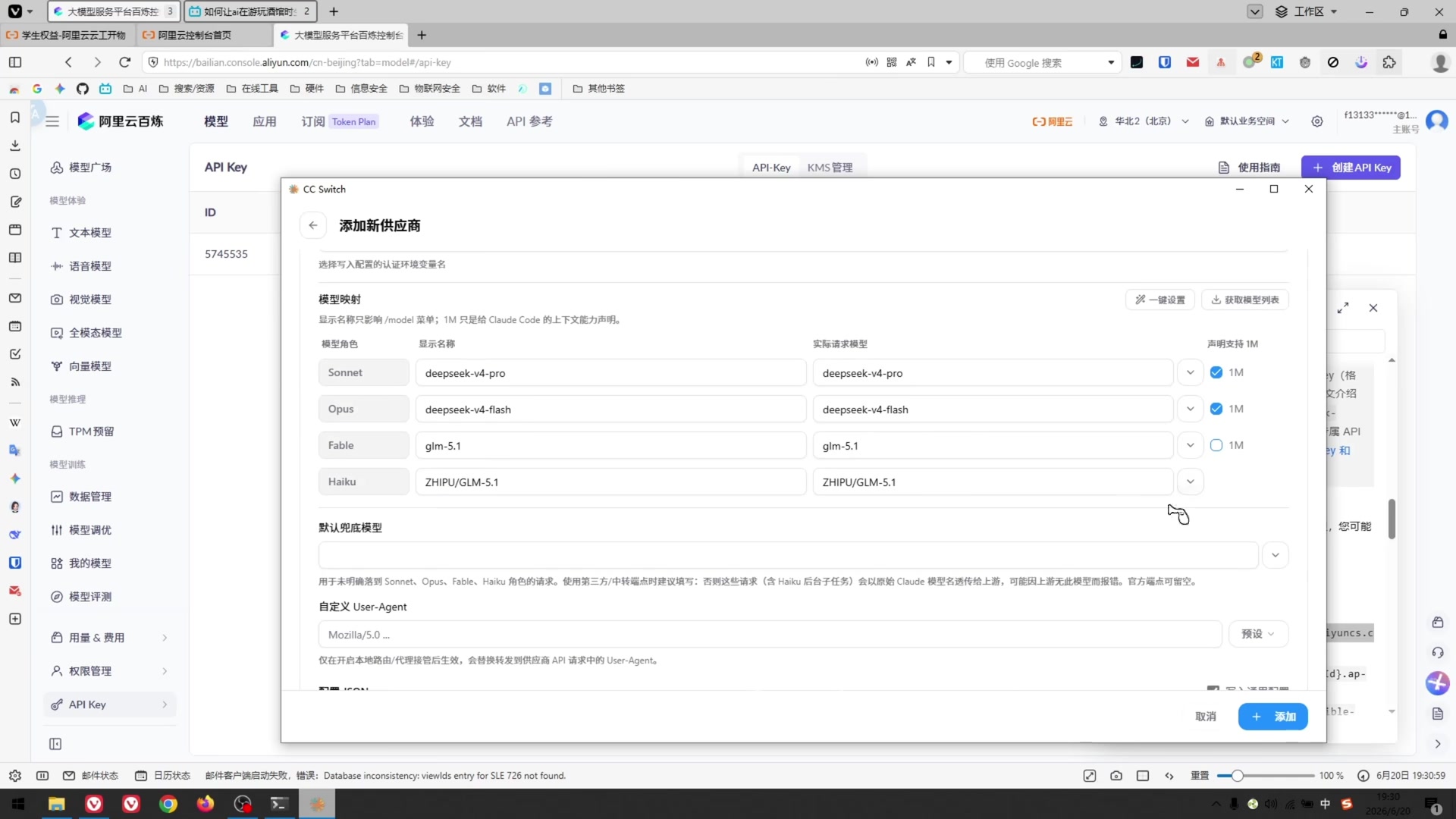Reload the current browser page
The width and height of the screenshot is (1456, 819).
point(125,62)
